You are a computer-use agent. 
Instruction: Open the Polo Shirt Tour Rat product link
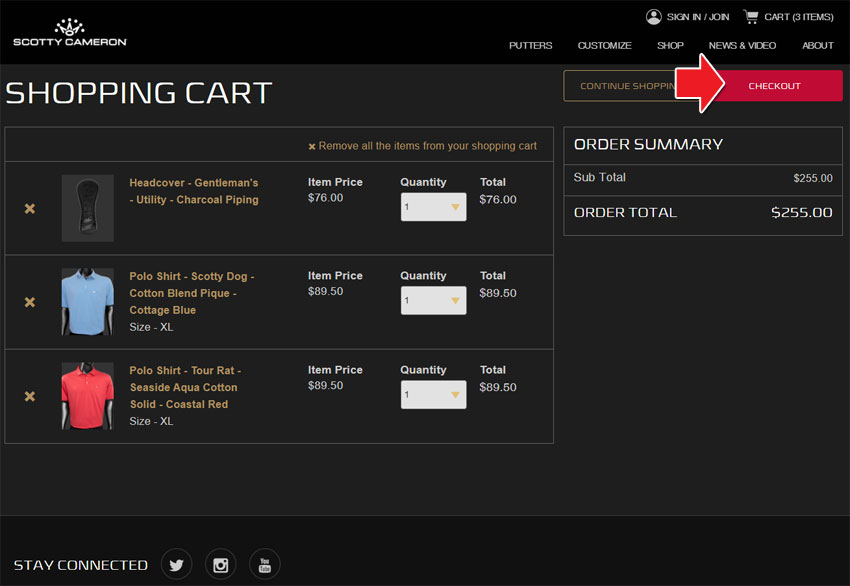pos(185,387)
